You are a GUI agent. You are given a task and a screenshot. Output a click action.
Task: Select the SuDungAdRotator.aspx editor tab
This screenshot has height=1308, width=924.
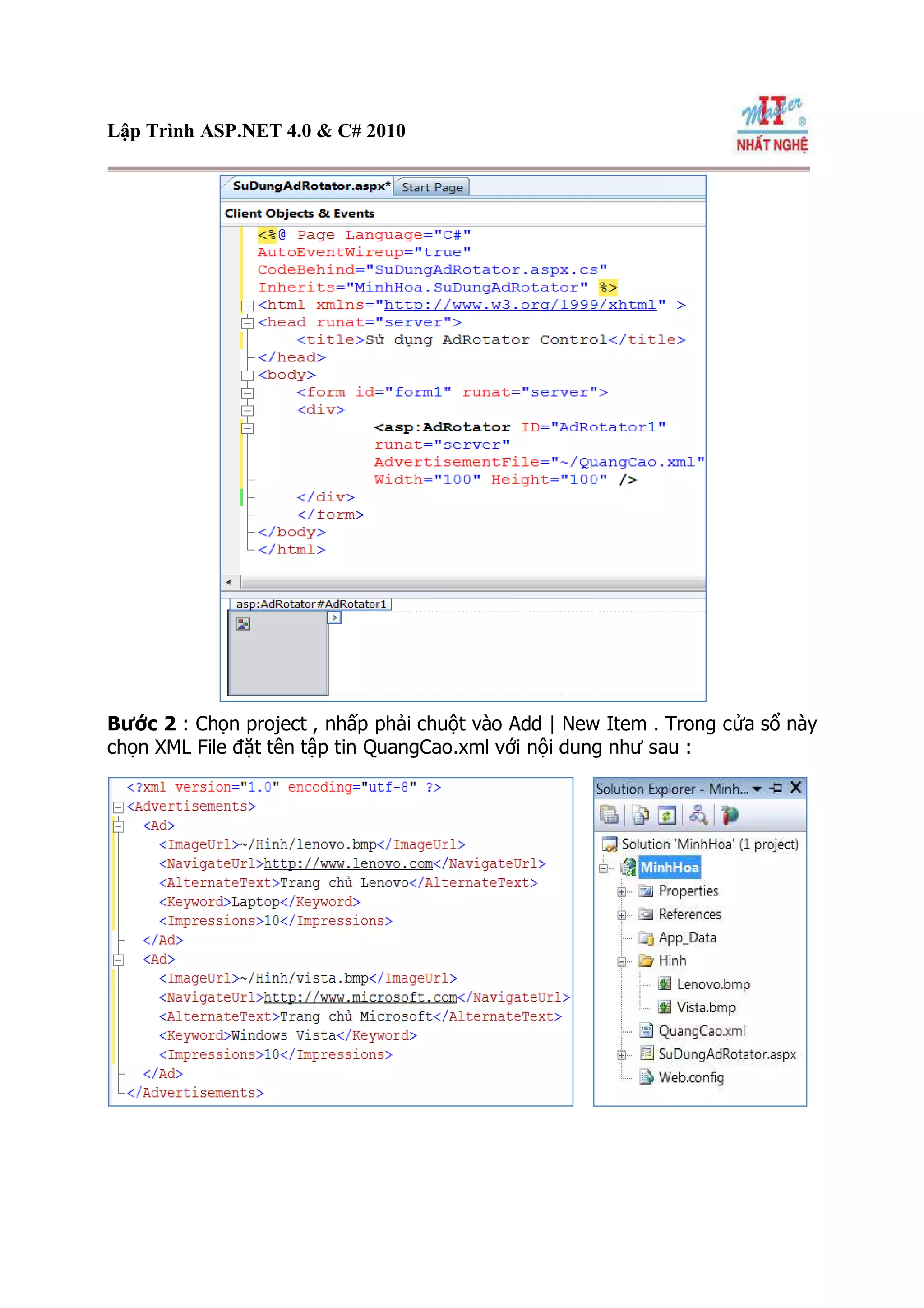click(x=311, y=186)
